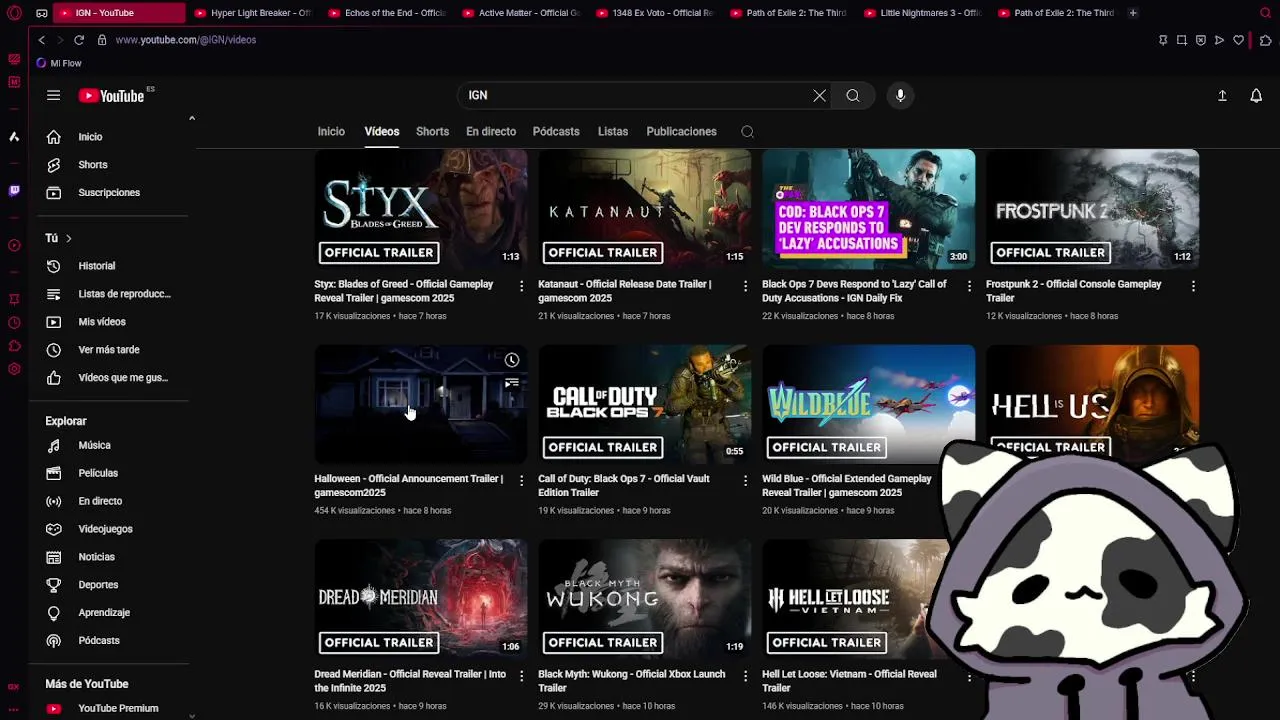Image resolution: width=1280 pixels, height=720 pixels.
Task: Open options for Black Myth Wukong video
Action: coord(745,676)
